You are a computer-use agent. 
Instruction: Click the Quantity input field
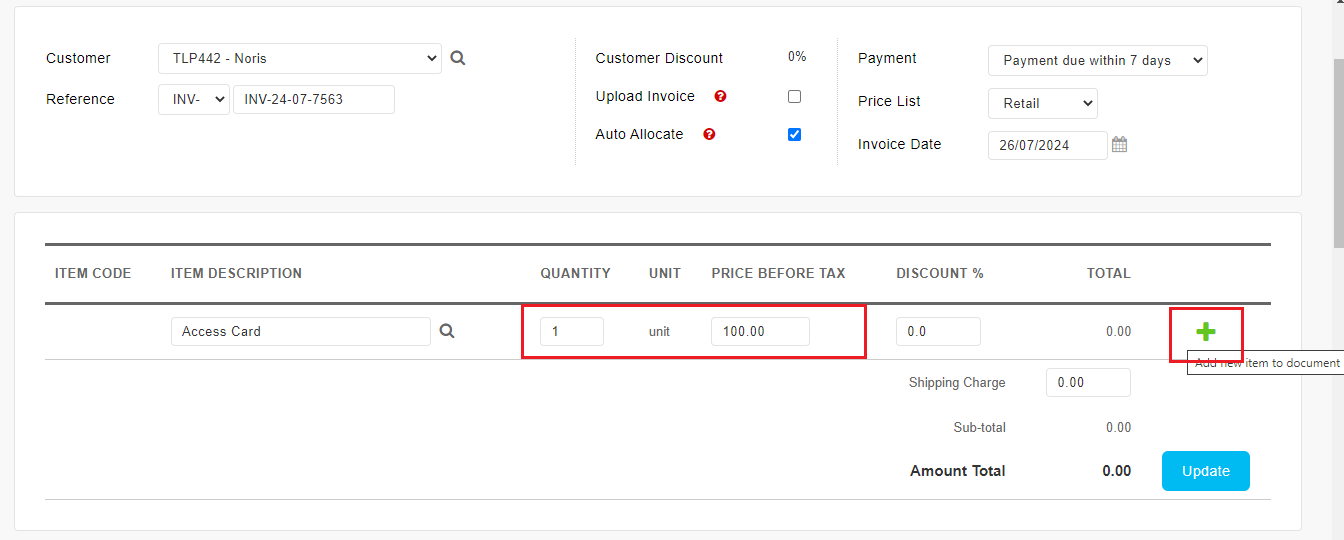tap(572, 331)
